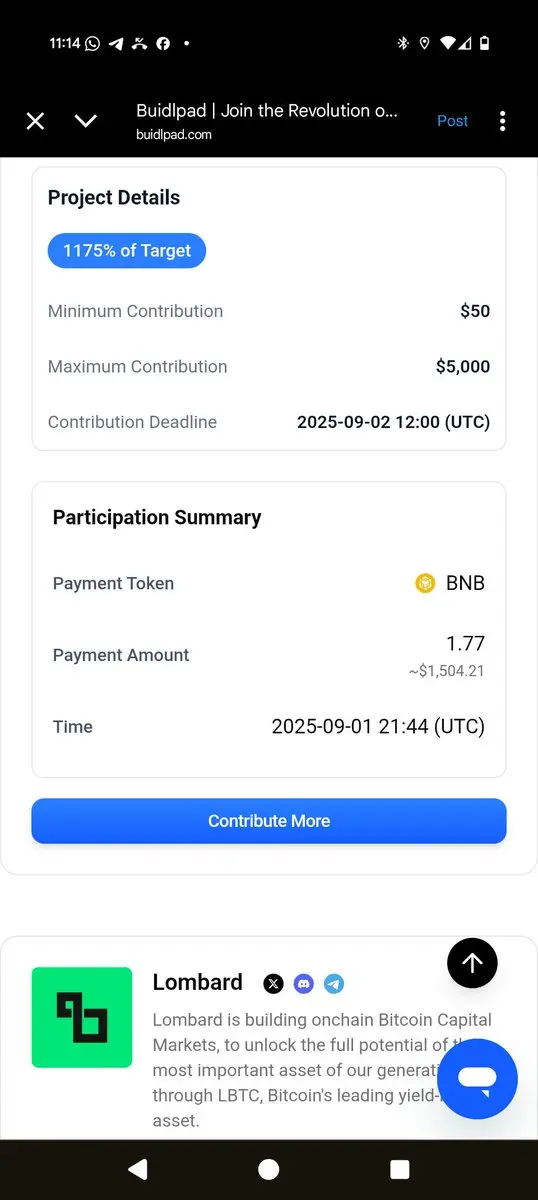Viewport: 538px width, 1200px height.
Task: Select the Lombard project name heading
Action: [198, 983]
